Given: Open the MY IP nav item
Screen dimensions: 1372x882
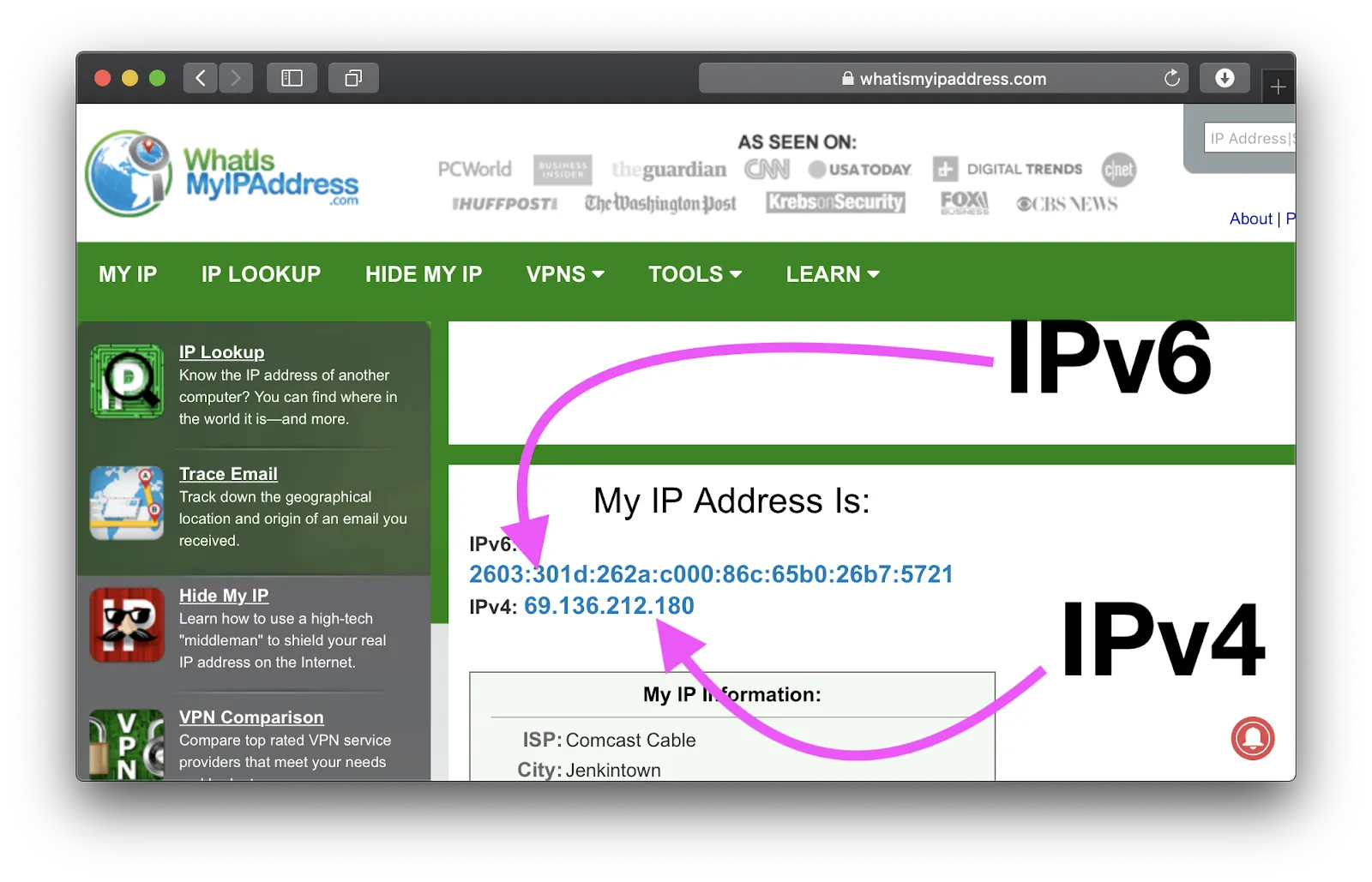Looking at the screenshot, I should (x=128, y=274).
